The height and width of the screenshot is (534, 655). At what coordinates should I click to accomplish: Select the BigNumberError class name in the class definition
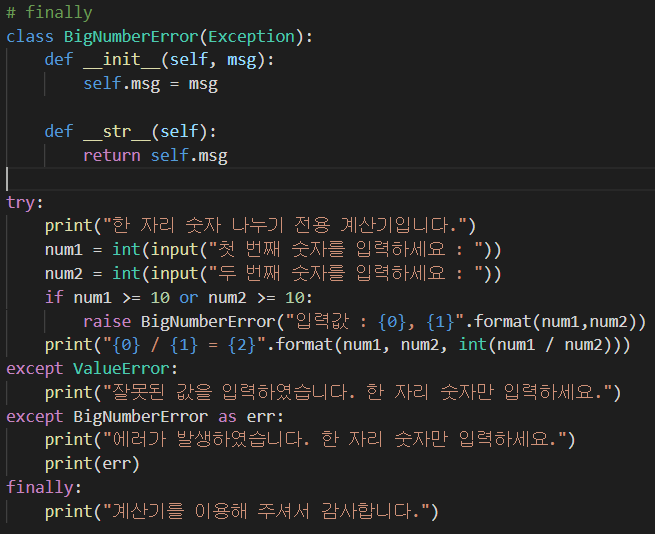coord(131,37)
